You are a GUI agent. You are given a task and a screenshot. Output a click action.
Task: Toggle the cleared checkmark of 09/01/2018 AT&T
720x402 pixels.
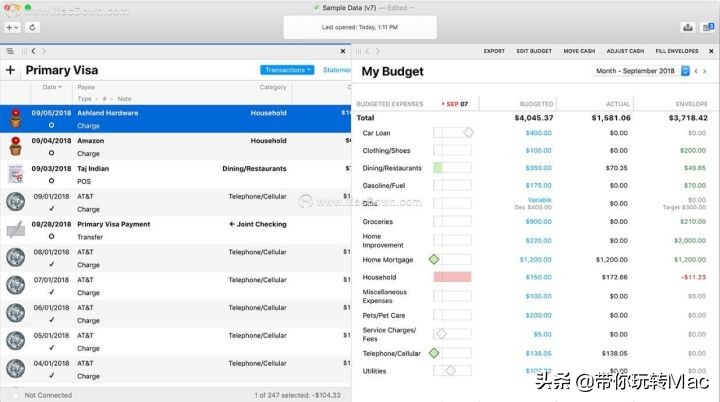coord(51,209)
